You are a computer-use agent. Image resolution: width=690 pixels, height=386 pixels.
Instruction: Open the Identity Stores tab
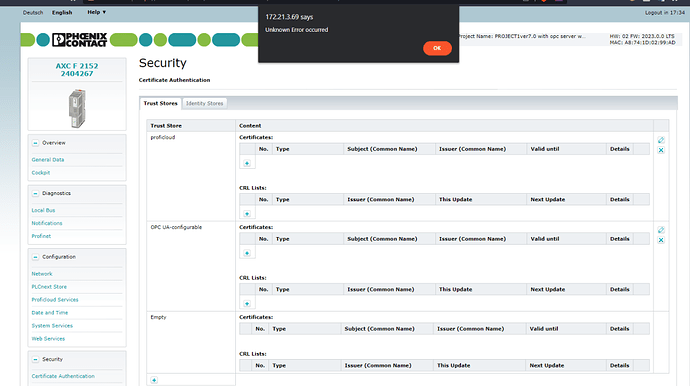pos(205,103)
